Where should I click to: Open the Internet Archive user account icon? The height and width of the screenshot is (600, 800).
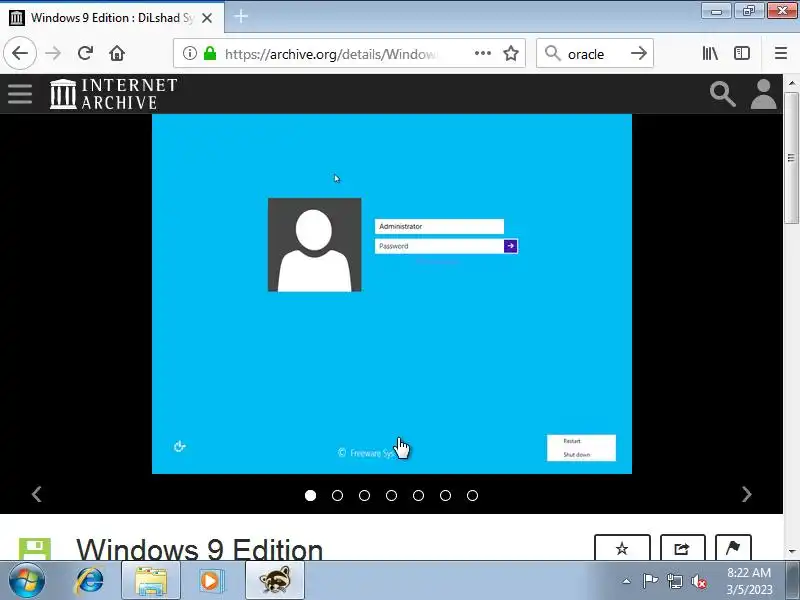tap(763, 94)
